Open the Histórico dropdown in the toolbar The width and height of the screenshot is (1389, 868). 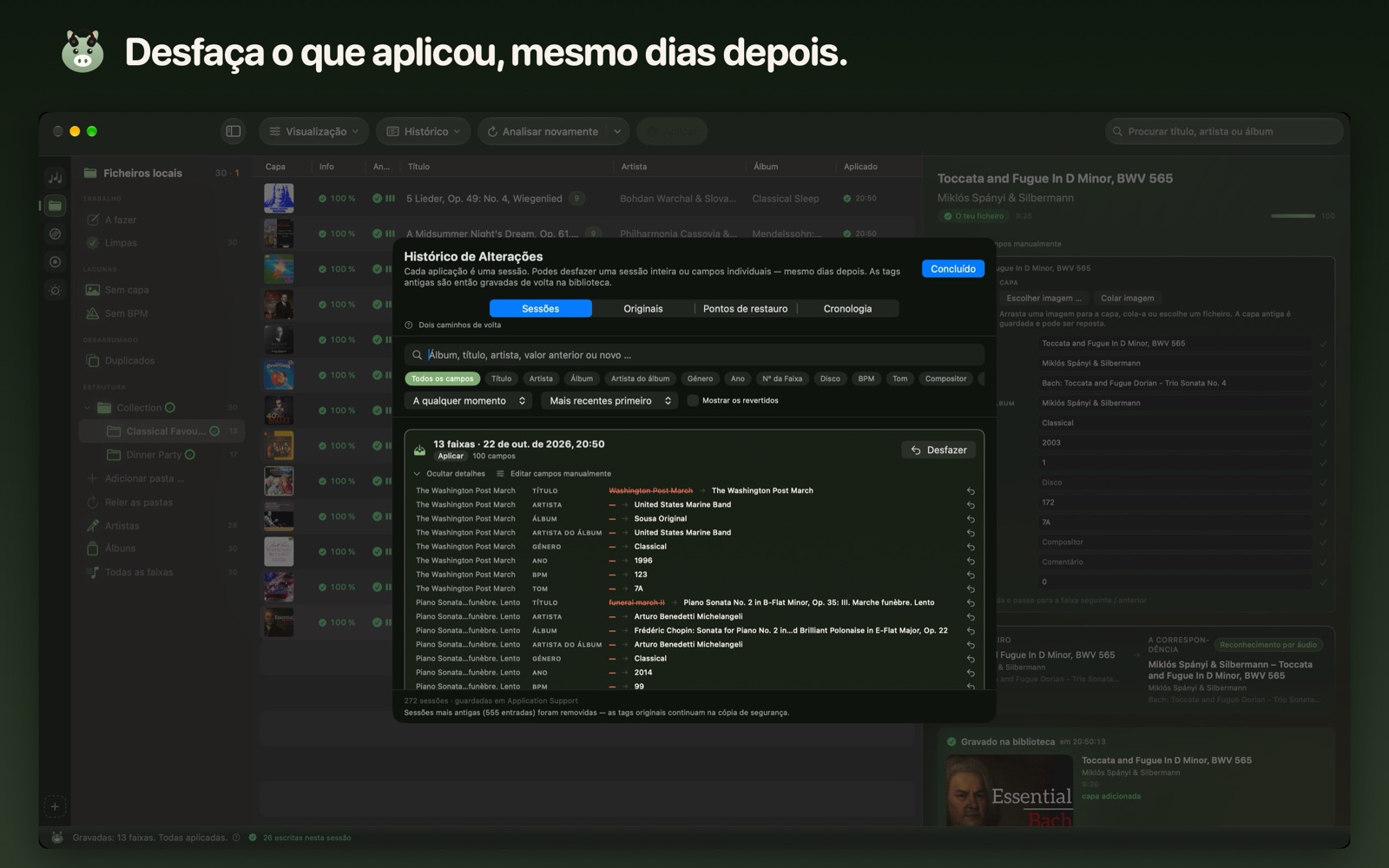[x=424, y=131]
